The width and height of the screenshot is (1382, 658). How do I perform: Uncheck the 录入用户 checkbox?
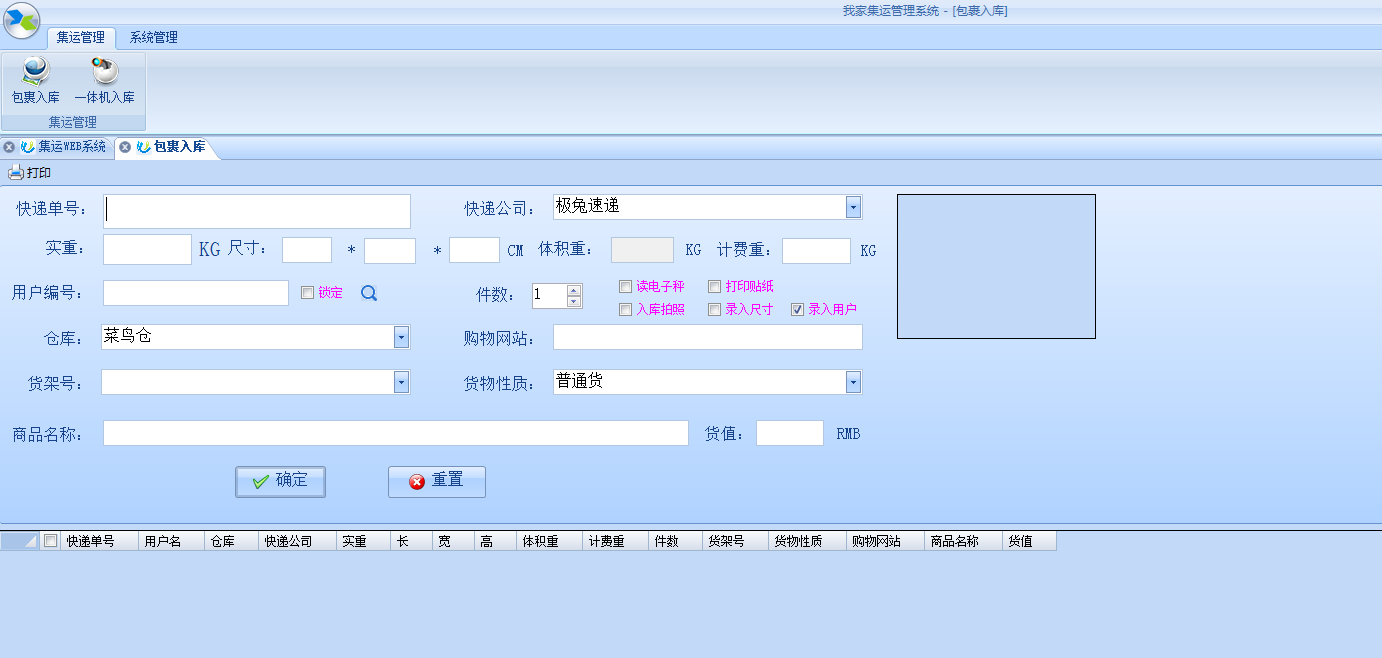click(797, 310)
